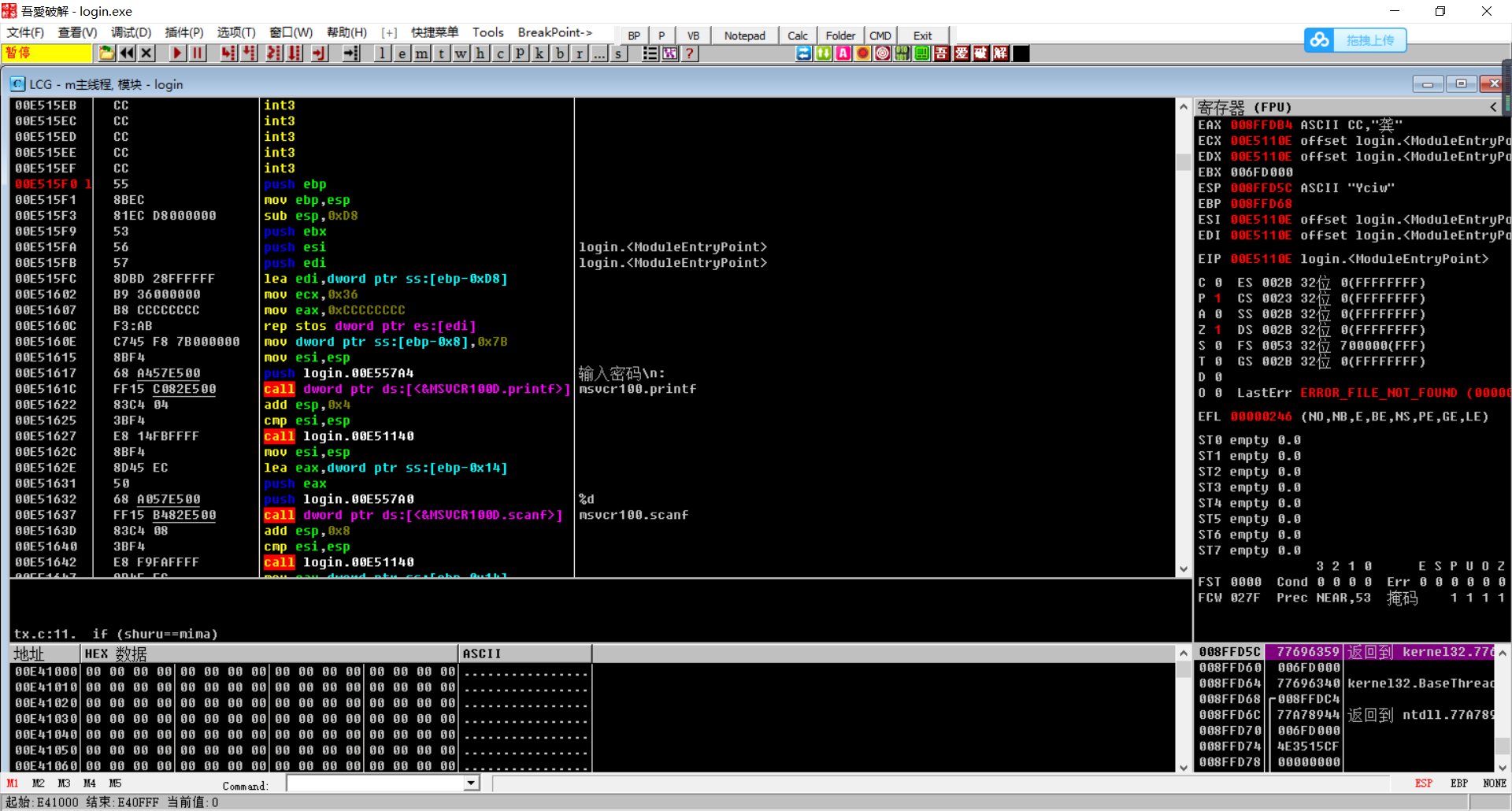Image resolution: width=1512 pixels, height=811 pixels.
Task: Click the green up-down arrows plugin icon
Action: point(823,54)
